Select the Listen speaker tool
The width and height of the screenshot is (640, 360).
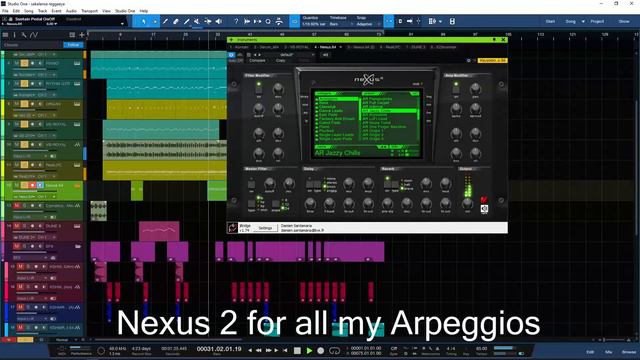coord(219,21)
